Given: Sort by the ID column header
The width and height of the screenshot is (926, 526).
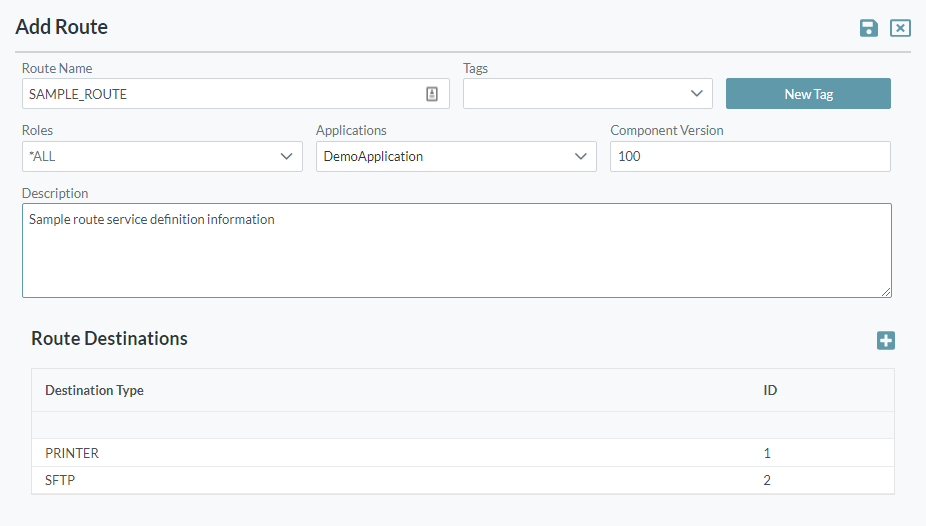Looking at the screenshot, I should click(x=770, y=390).
